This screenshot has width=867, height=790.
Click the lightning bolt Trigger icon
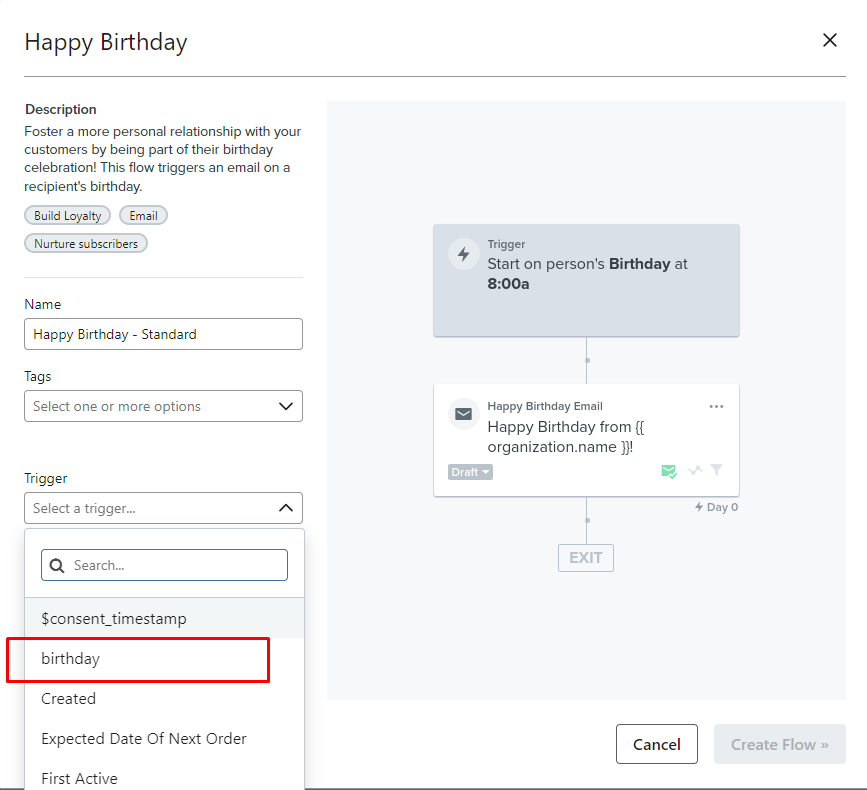[463, 254]
